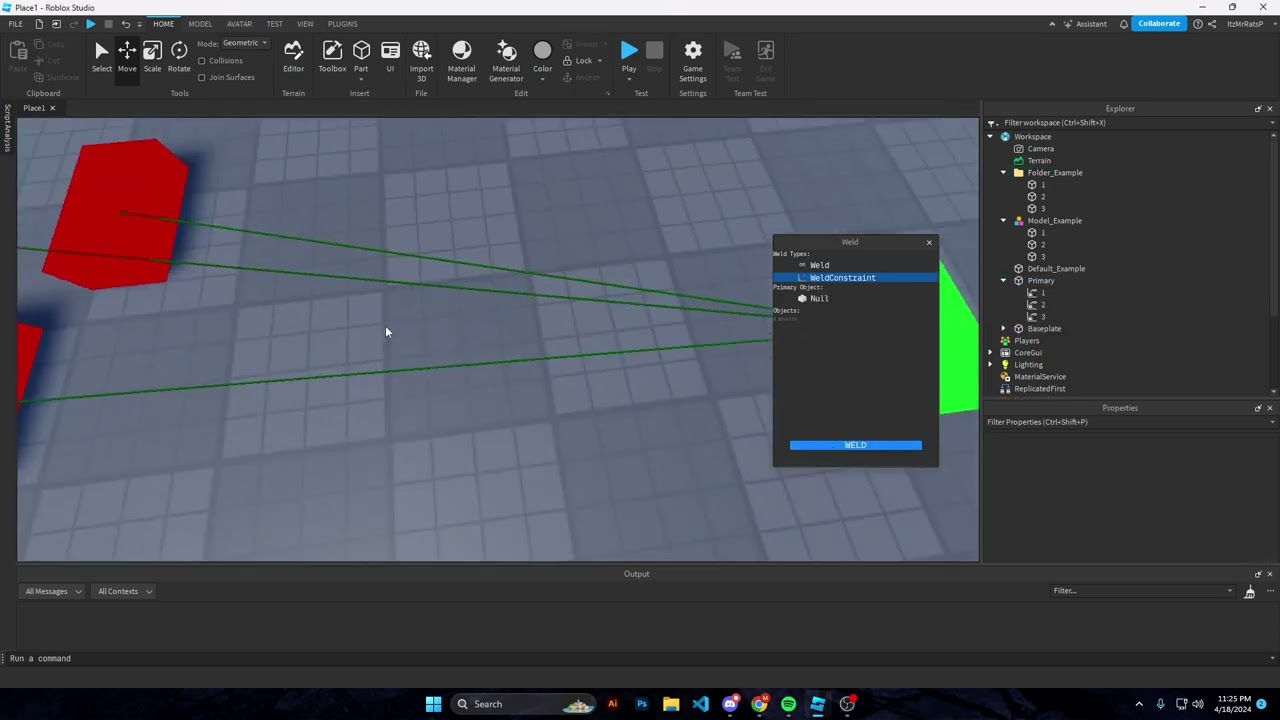The image size is (1280, 720).
Task: Open the Toolbox
Action: (332, 56)
